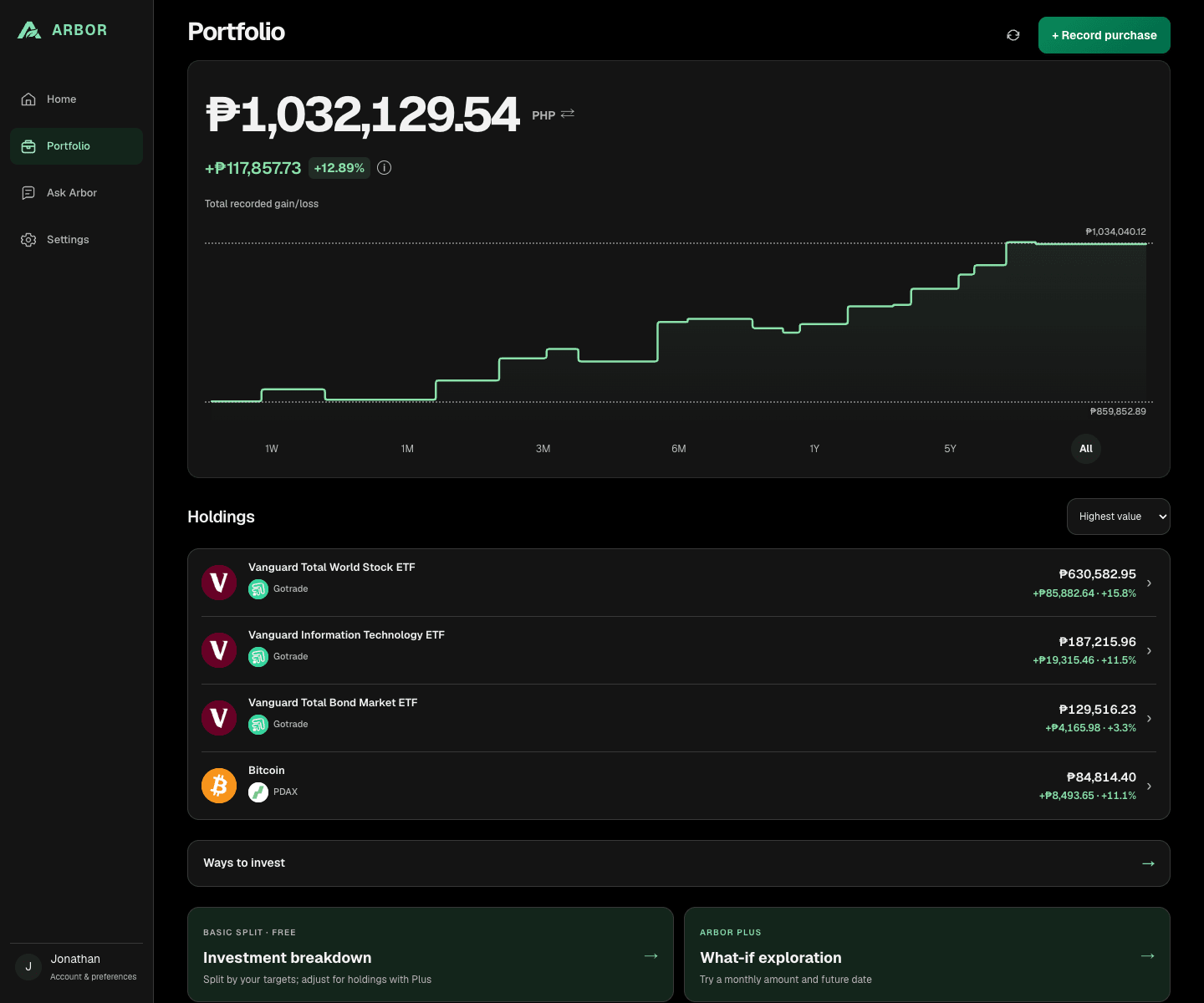Click the arrow on What-if exploration card
This screenshot has width=1204, height=1003.
pos(1148,955)
